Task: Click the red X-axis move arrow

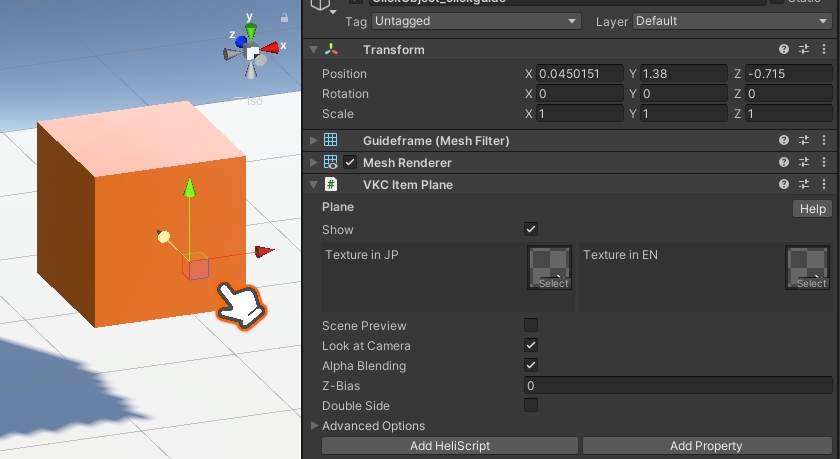Action: pyautogui.click(x=263, y=252)
